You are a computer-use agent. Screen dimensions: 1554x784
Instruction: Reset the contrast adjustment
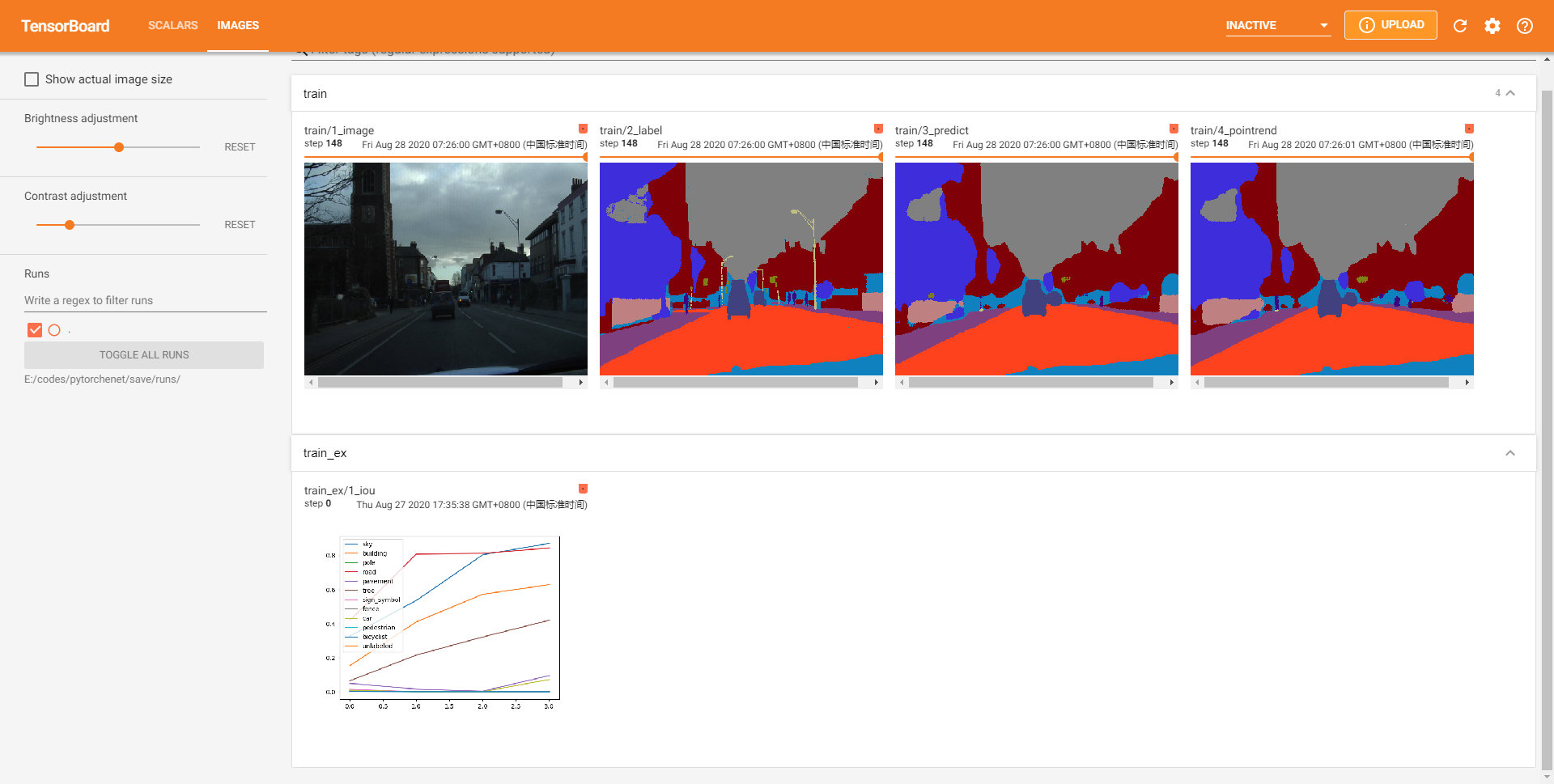(240, 225)
